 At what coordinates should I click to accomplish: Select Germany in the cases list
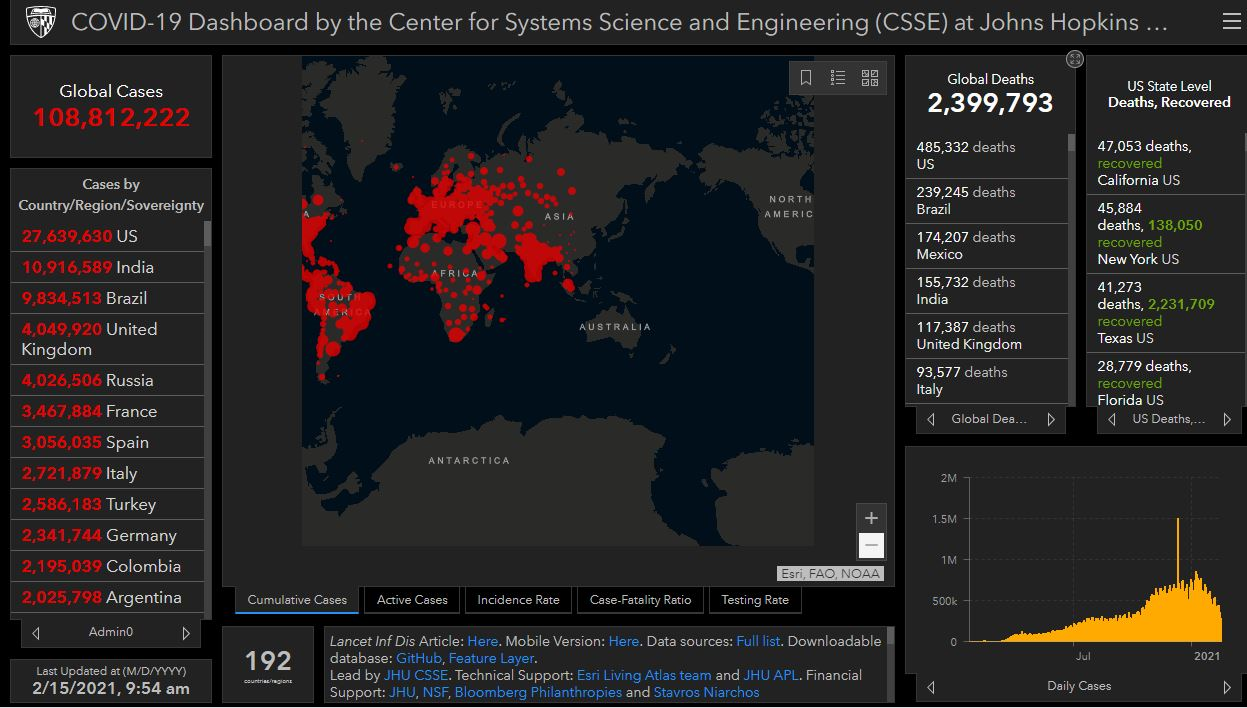(107, 535)
